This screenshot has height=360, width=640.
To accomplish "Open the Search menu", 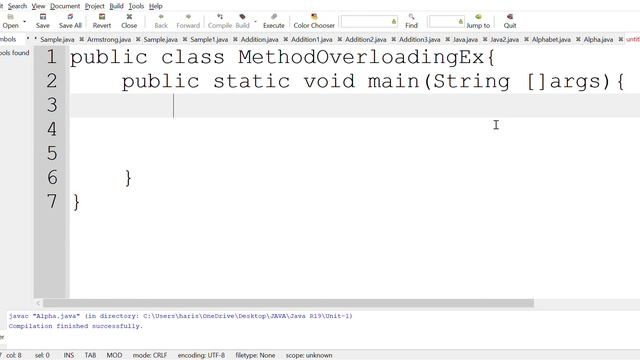I will (17, 6).
